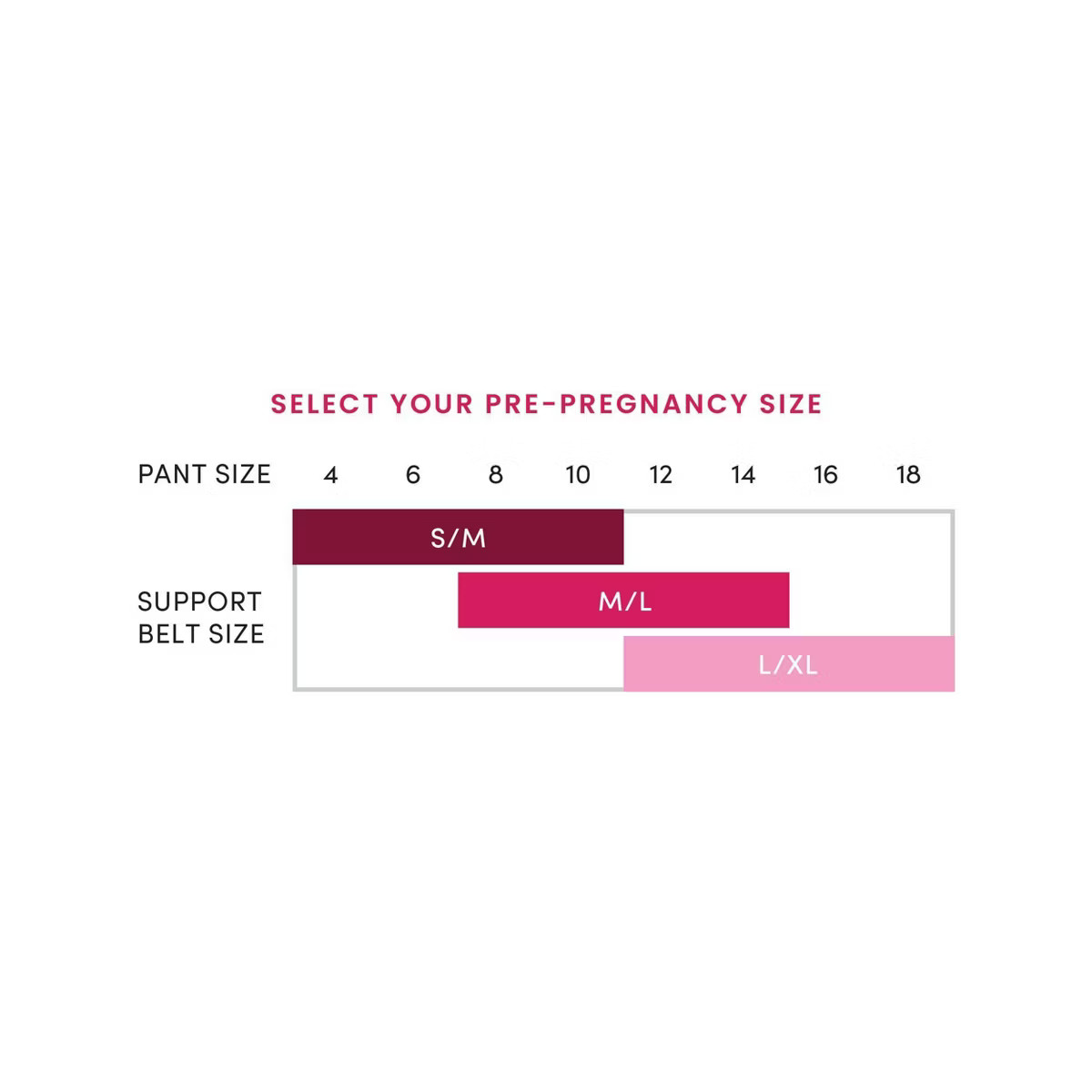
Task: Click pant size number 12
Action: 661,475
